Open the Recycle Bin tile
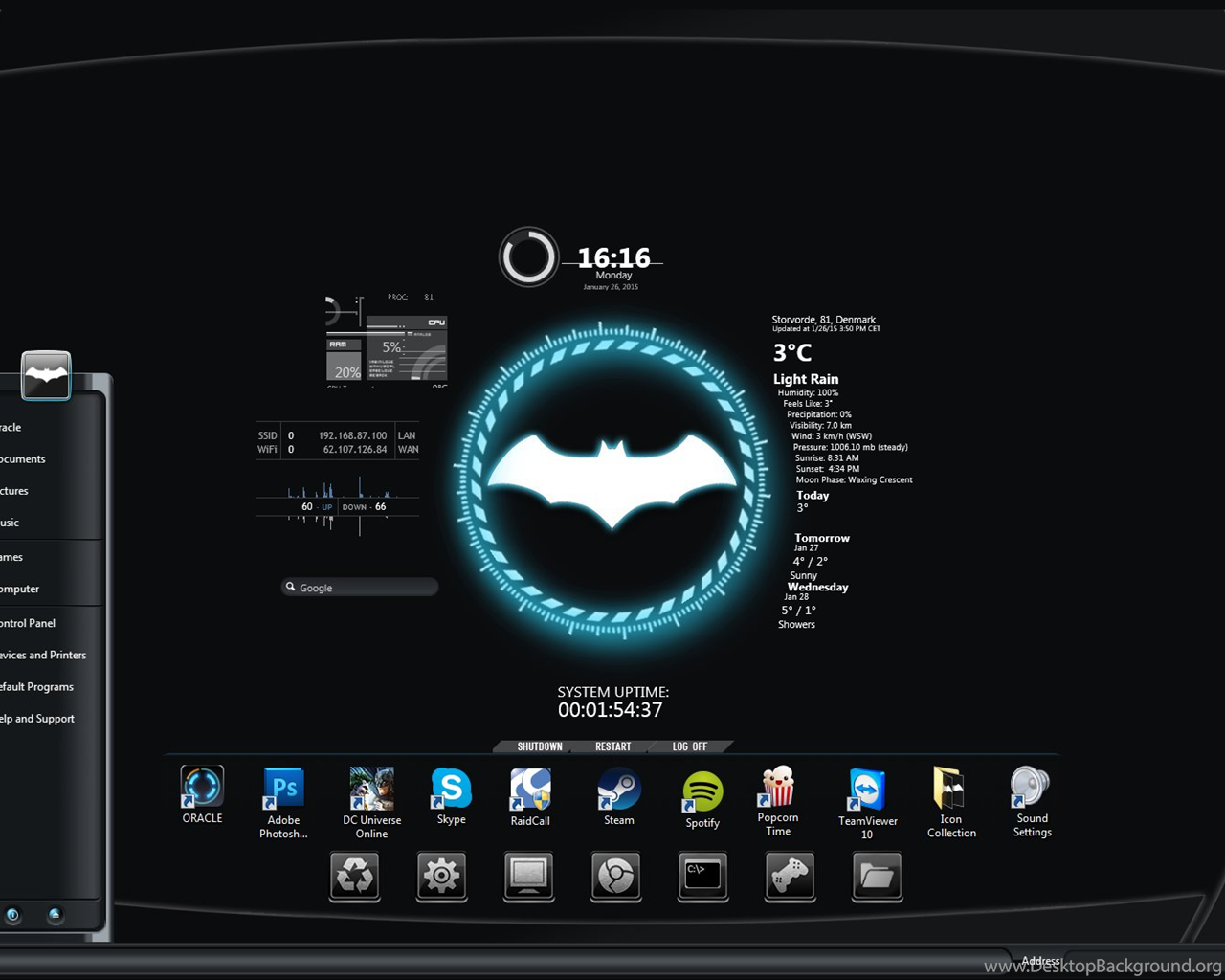The height and width of the screenshot is (980, 1225). tap(355, 876)
